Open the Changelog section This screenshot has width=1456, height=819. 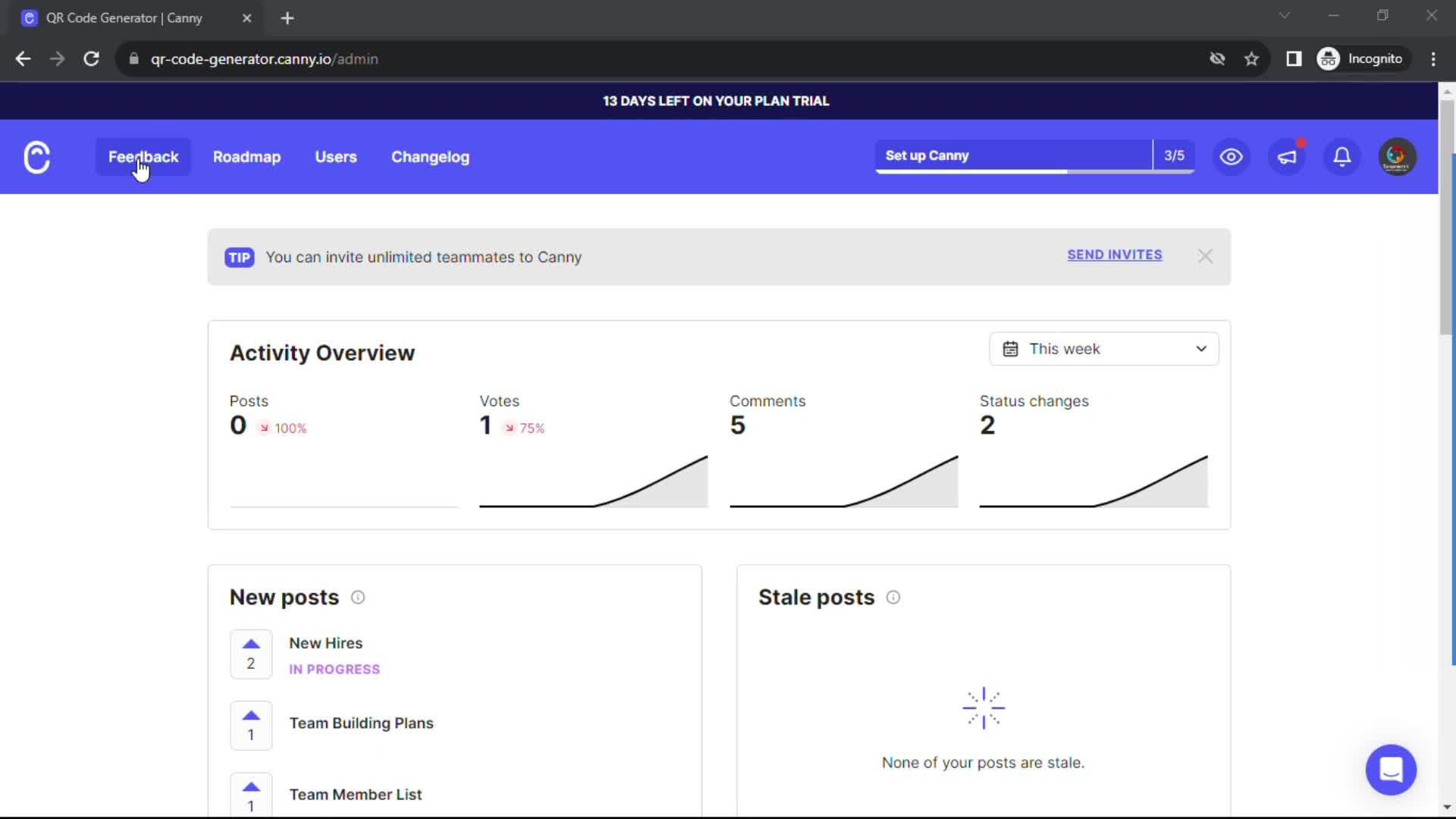(x=430, y=157)
